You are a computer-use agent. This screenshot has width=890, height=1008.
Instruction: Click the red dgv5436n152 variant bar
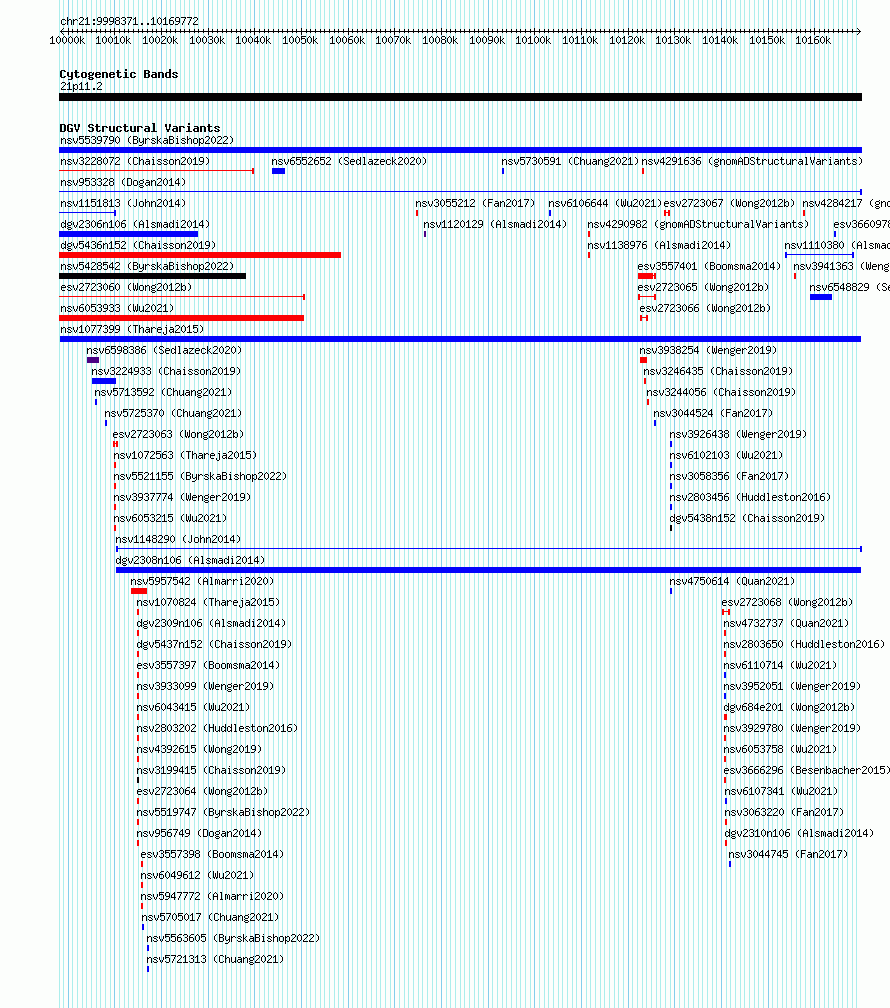(200, 255)
